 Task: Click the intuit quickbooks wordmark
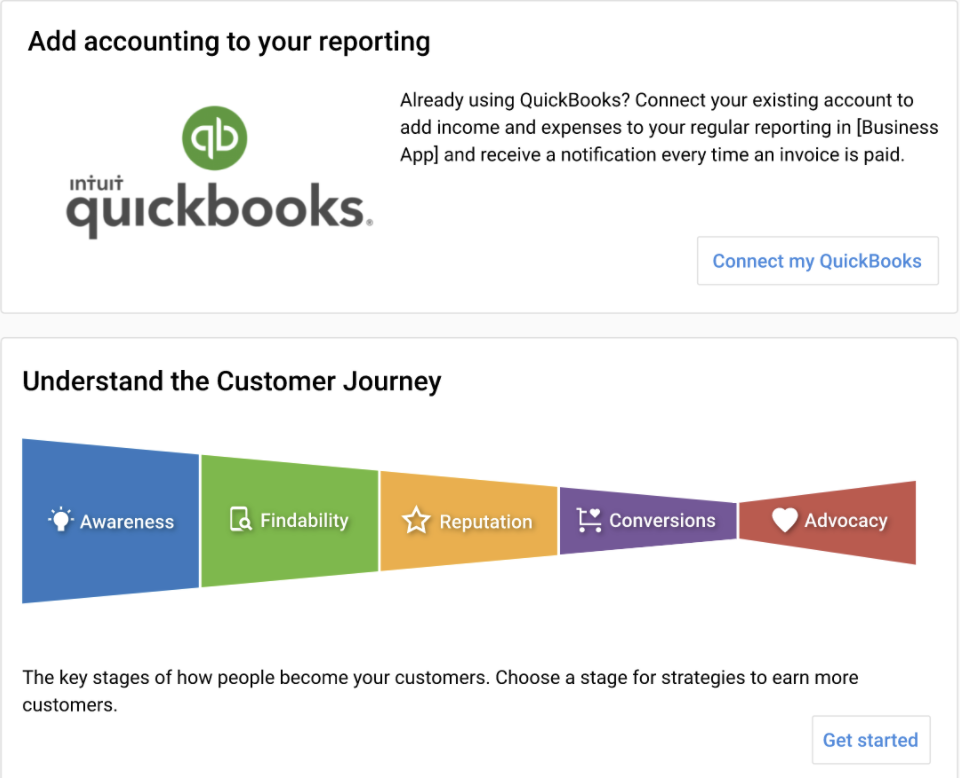coord(219,207)
